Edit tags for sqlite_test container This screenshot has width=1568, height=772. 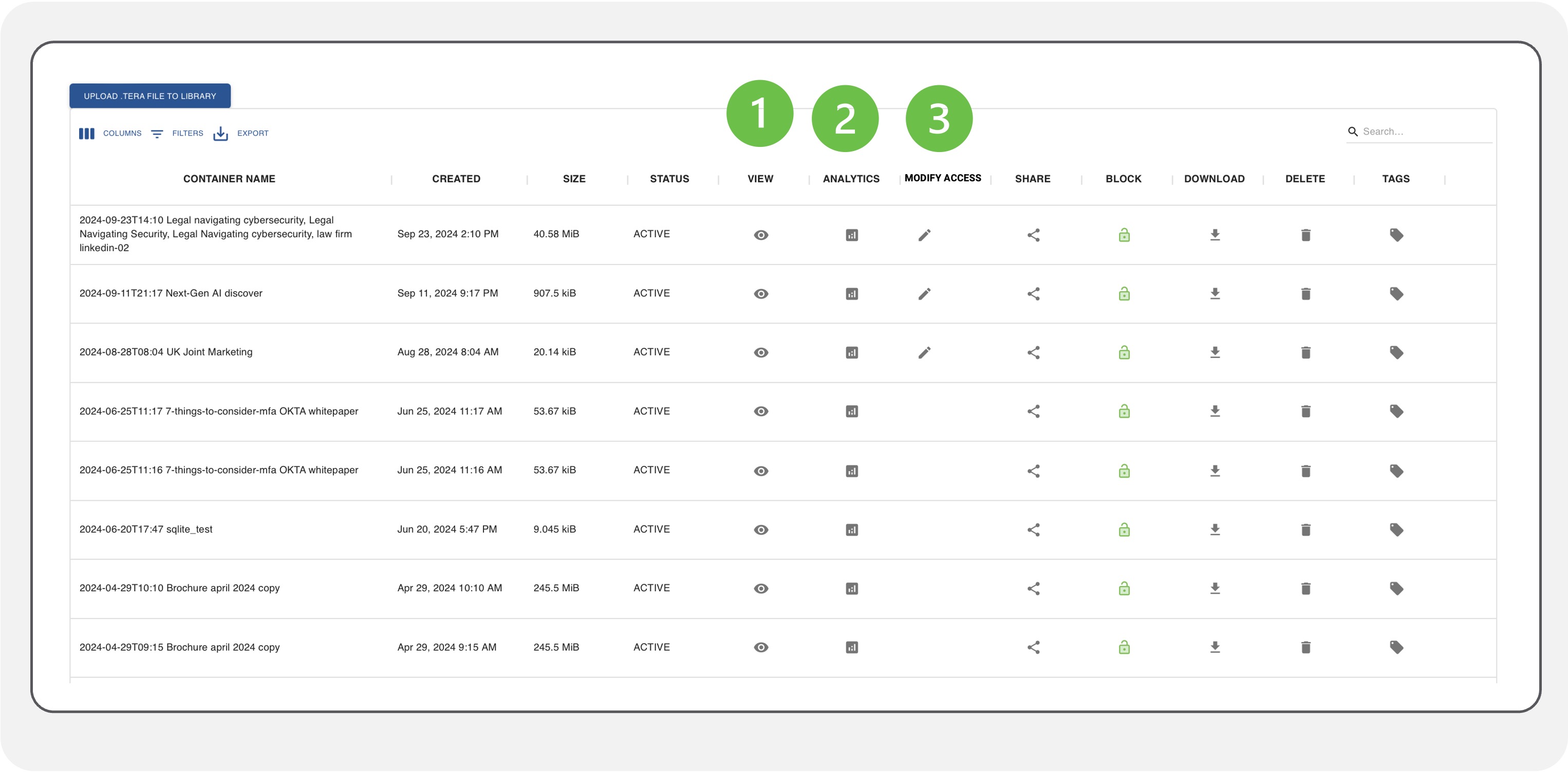pyautogui.click(x=1396, y=530)
